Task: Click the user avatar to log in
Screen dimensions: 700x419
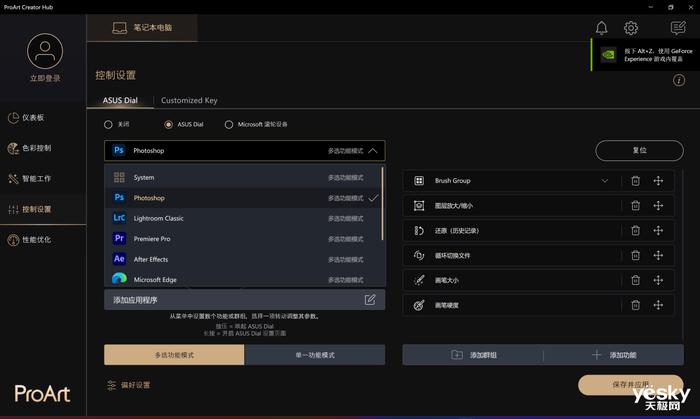Action: [45, 51]
